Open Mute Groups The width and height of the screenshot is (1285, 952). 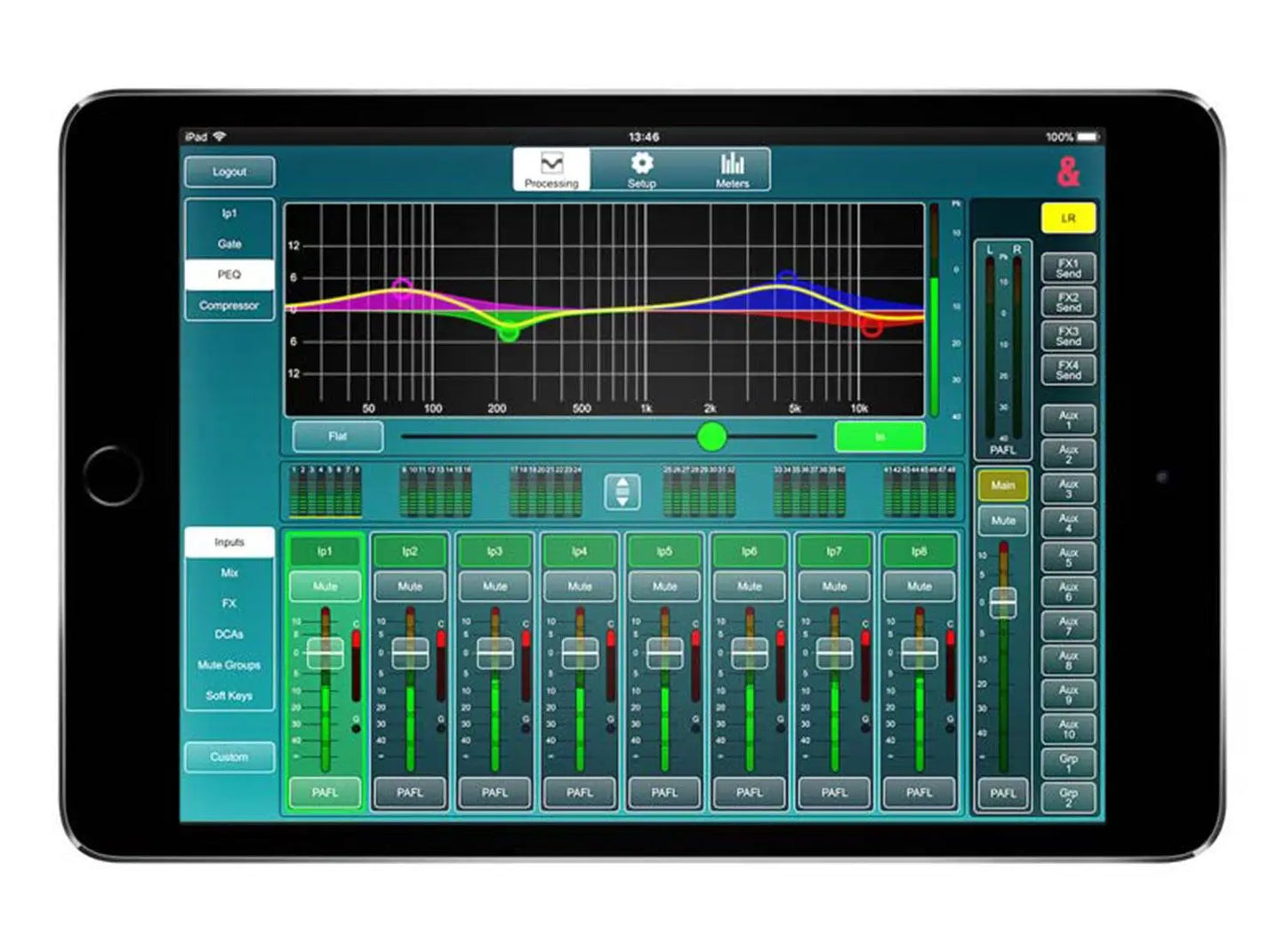coord(229,665)
